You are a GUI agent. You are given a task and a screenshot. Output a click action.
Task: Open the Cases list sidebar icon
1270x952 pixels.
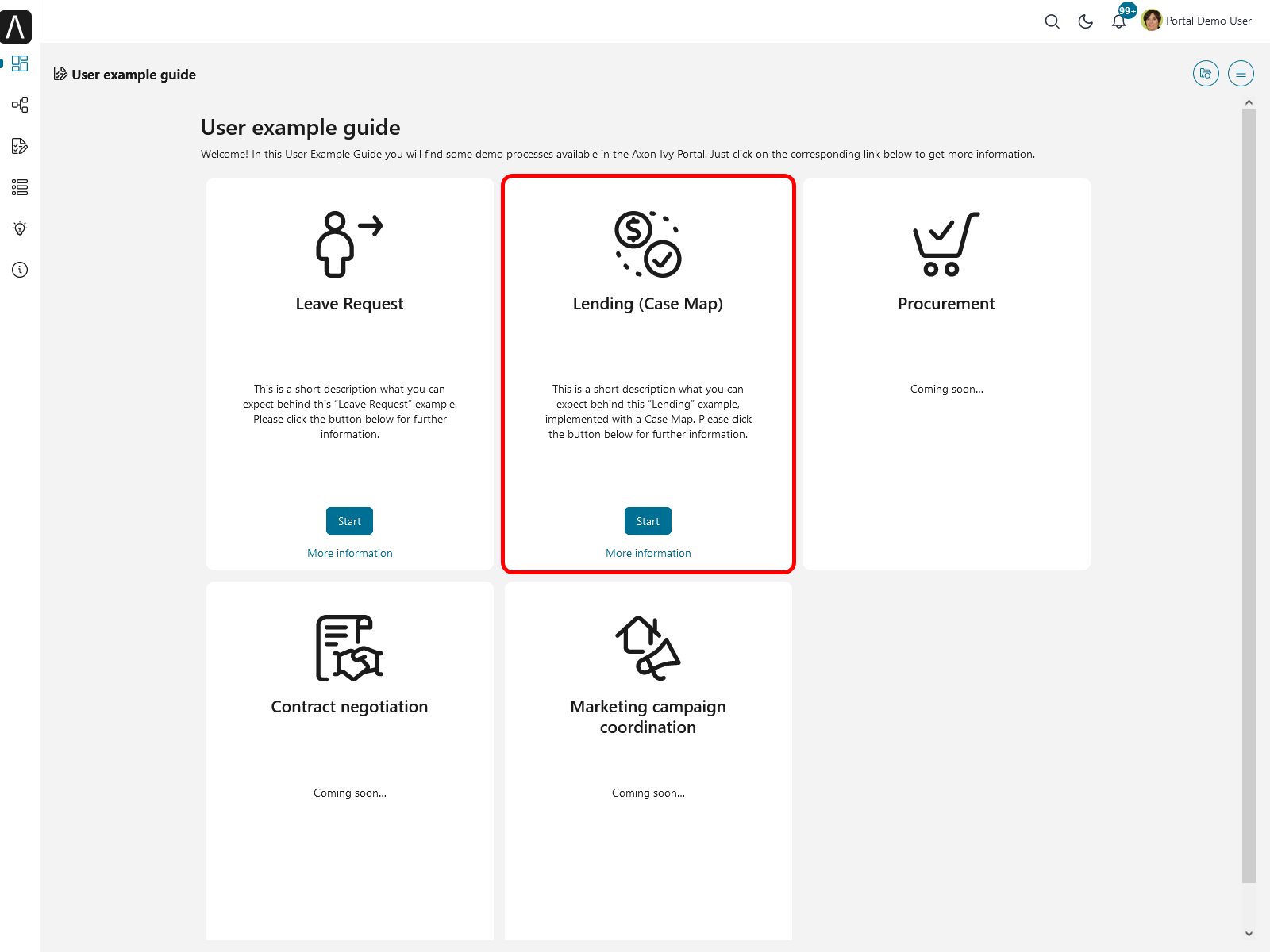point(20,187)
